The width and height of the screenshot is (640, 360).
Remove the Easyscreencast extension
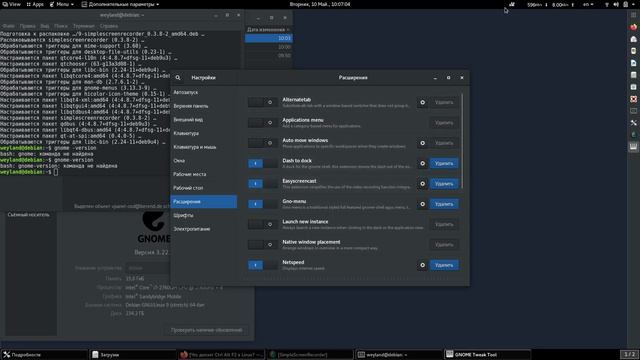[444, 184]
